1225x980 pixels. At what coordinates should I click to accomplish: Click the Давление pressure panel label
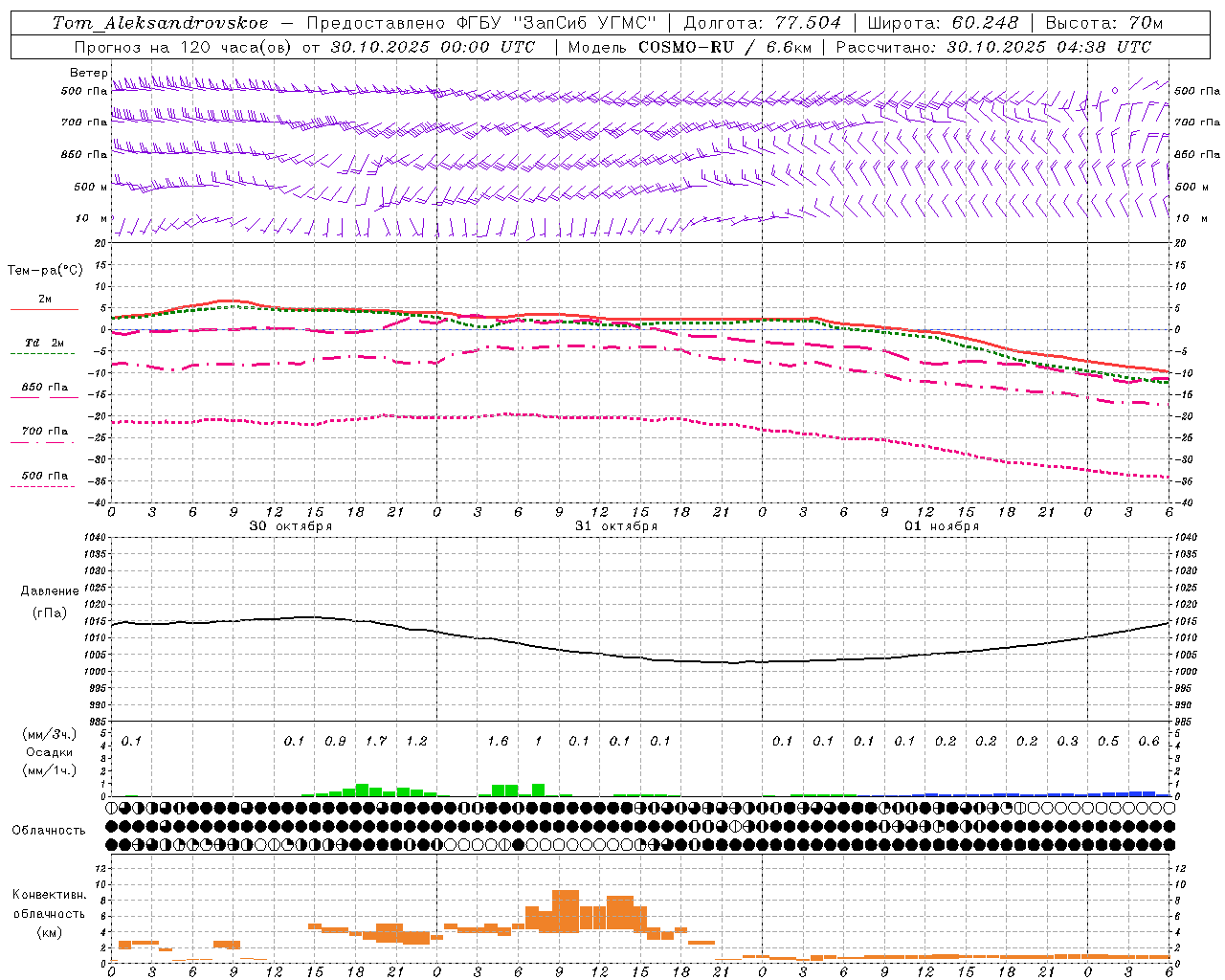pos(50,591)
